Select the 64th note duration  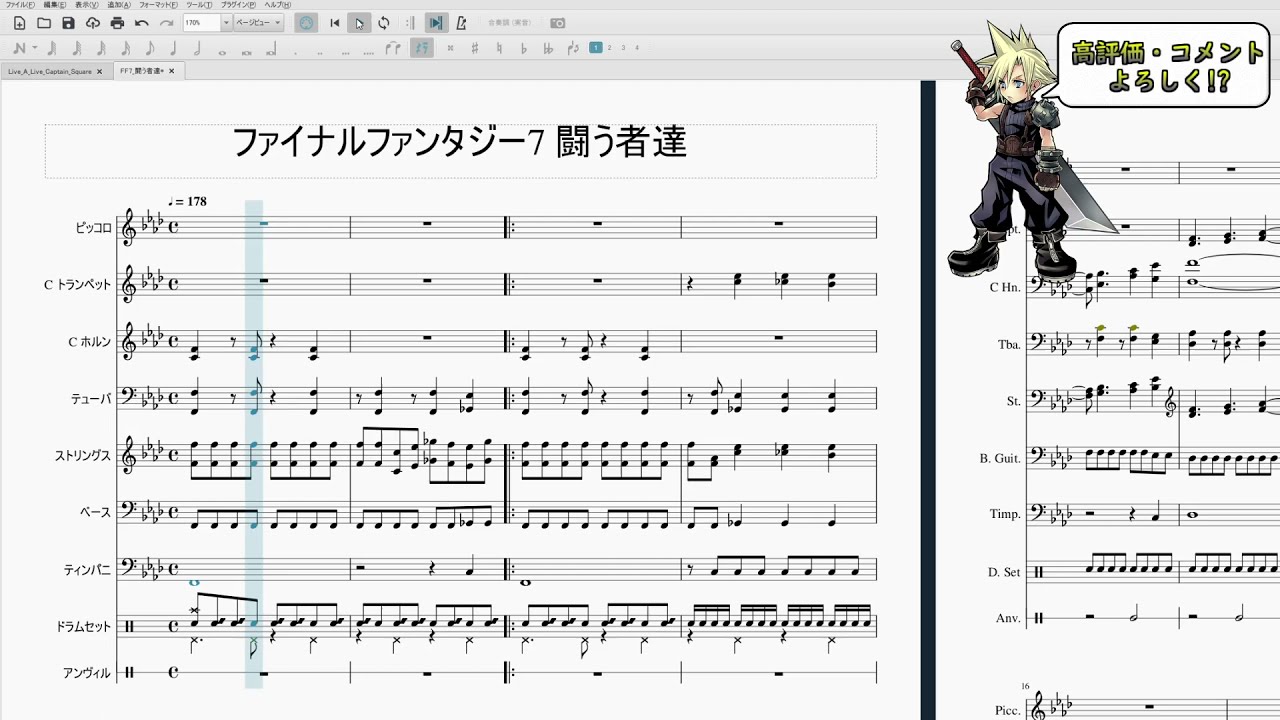77,48
